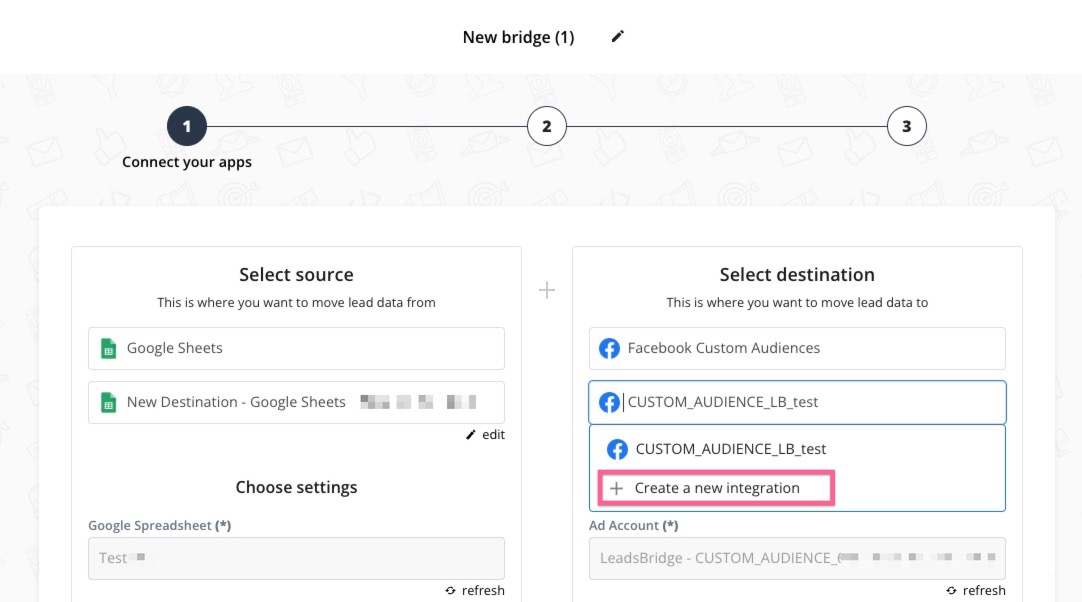Click the refresh icon below Ad Account

[952, 591]
